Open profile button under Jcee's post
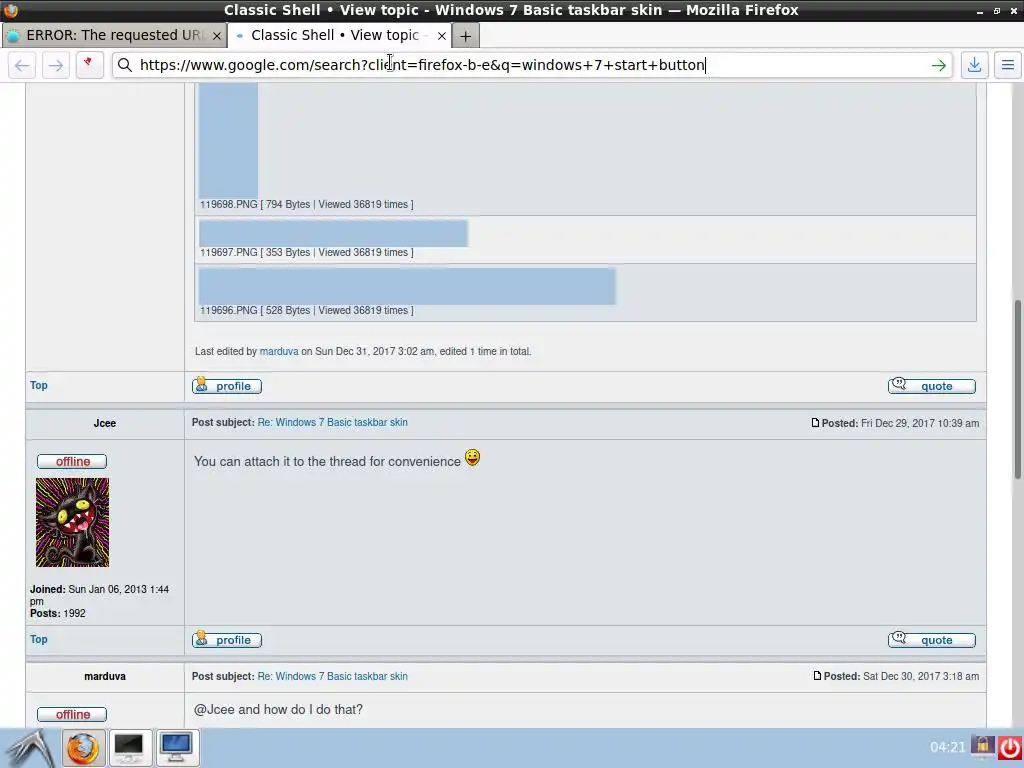 pyautogui.click(x=227, y=640)
